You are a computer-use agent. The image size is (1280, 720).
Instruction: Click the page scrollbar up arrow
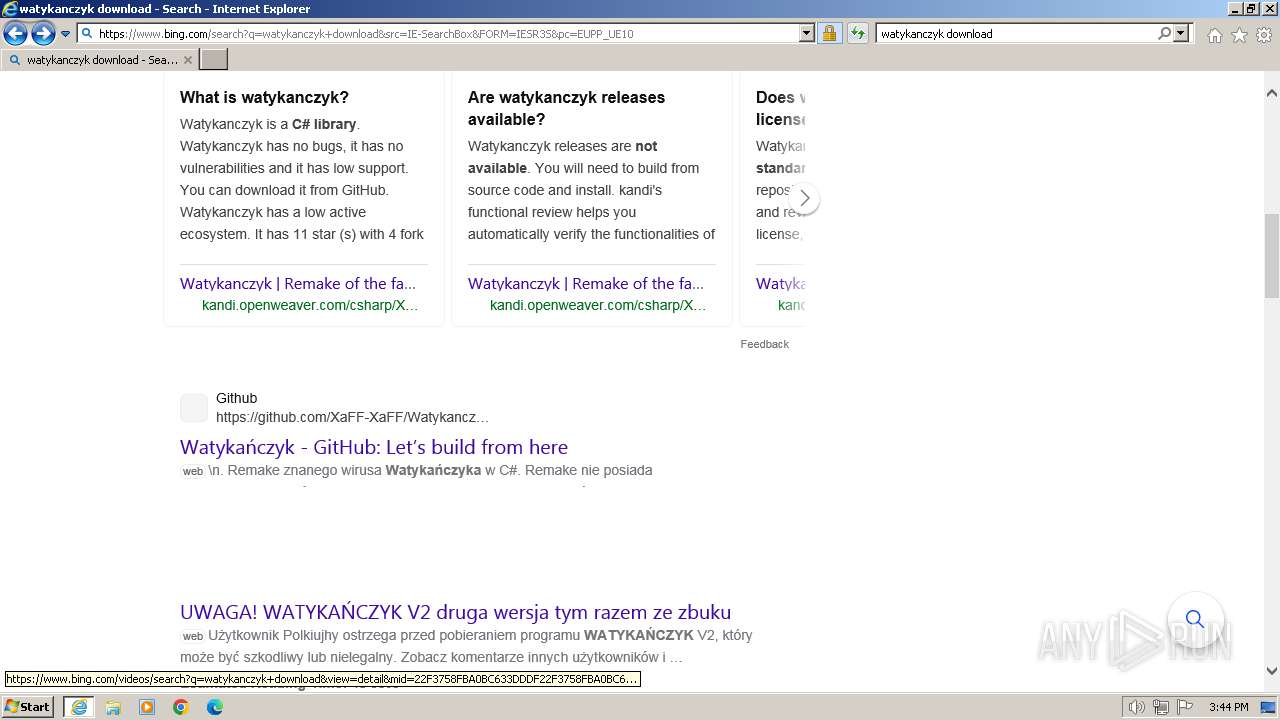[x=1272, y=93]
